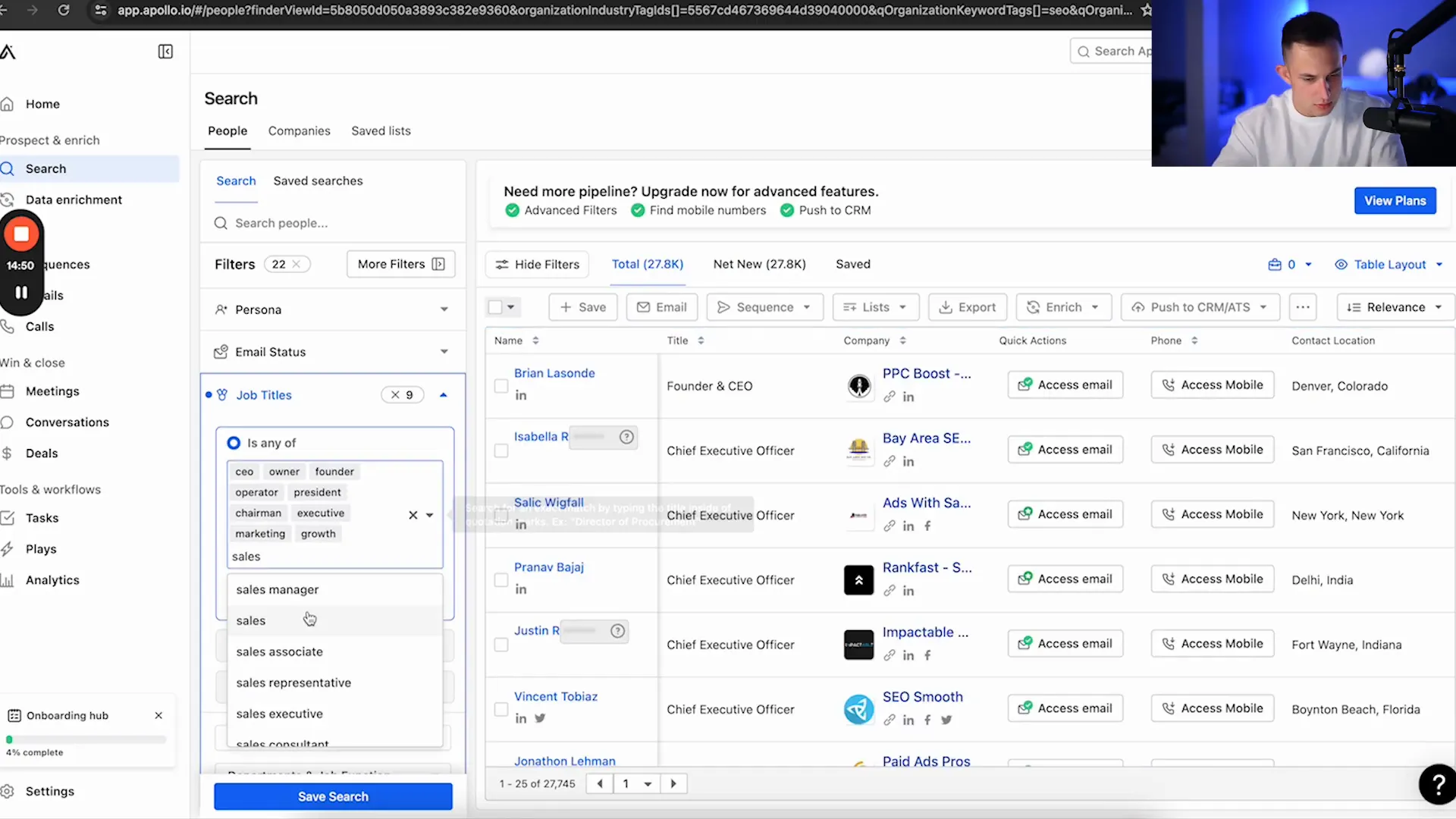This screenshot has width=1456, height=819.
Task: Open SEO Smooth company Twitter icon
Action: click(946, 720)
